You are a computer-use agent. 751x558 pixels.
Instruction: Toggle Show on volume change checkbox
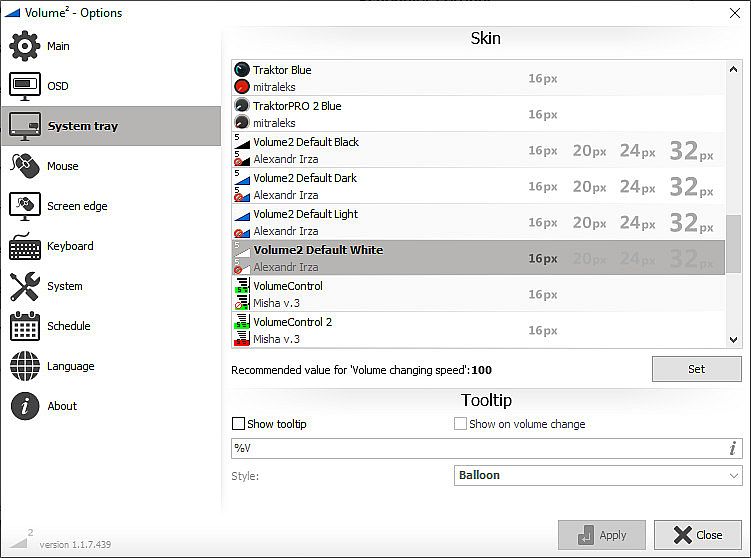460,423
